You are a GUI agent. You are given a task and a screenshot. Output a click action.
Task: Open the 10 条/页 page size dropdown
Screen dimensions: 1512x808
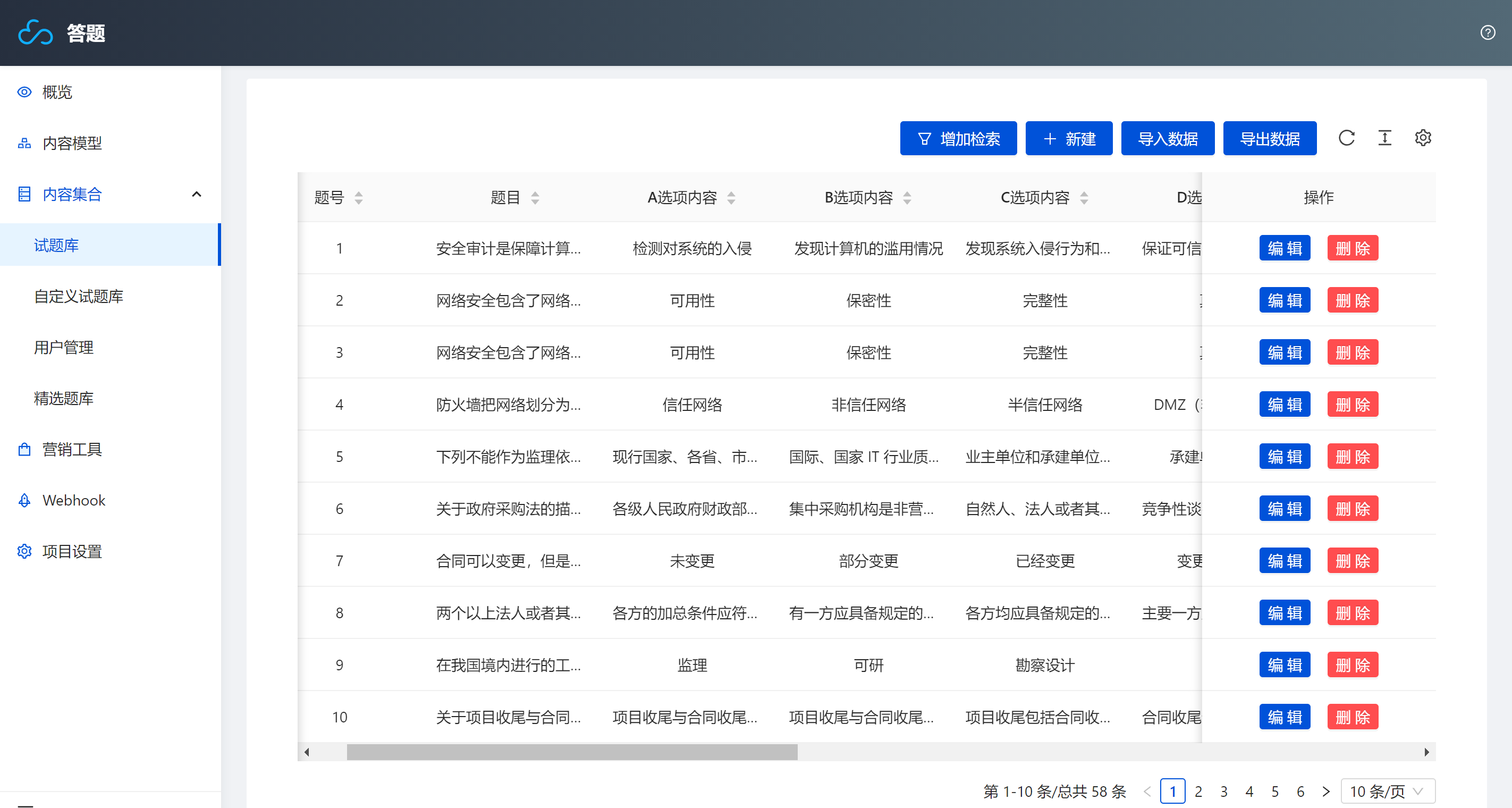(1388, 791)
